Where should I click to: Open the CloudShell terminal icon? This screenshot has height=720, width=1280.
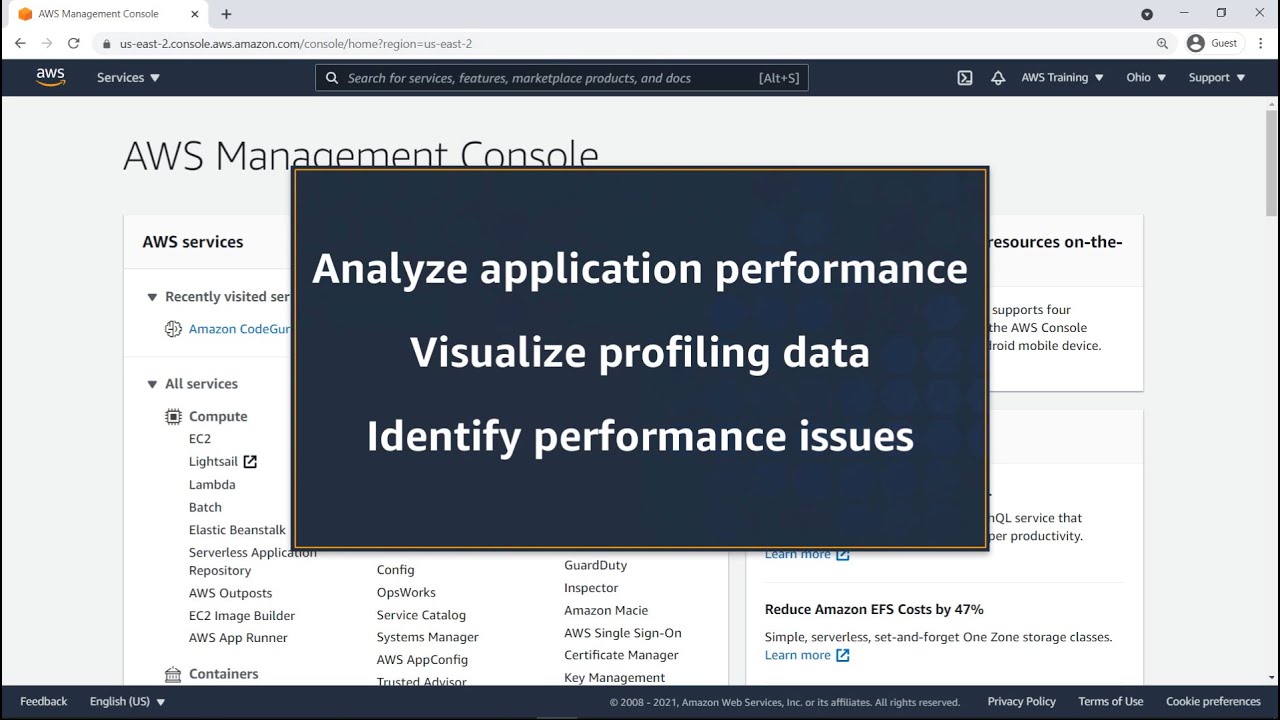point(965,78)
